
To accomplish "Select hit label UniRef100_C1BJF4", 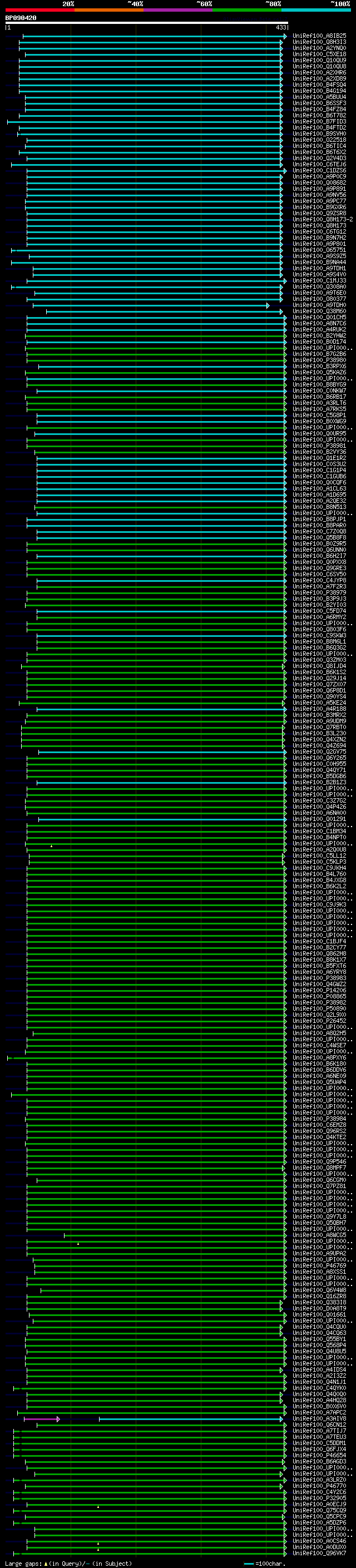I will (x=319, y=941).
